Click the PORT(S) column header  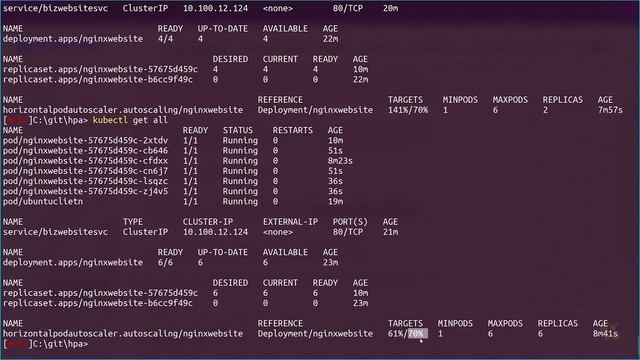click(350, 222)
